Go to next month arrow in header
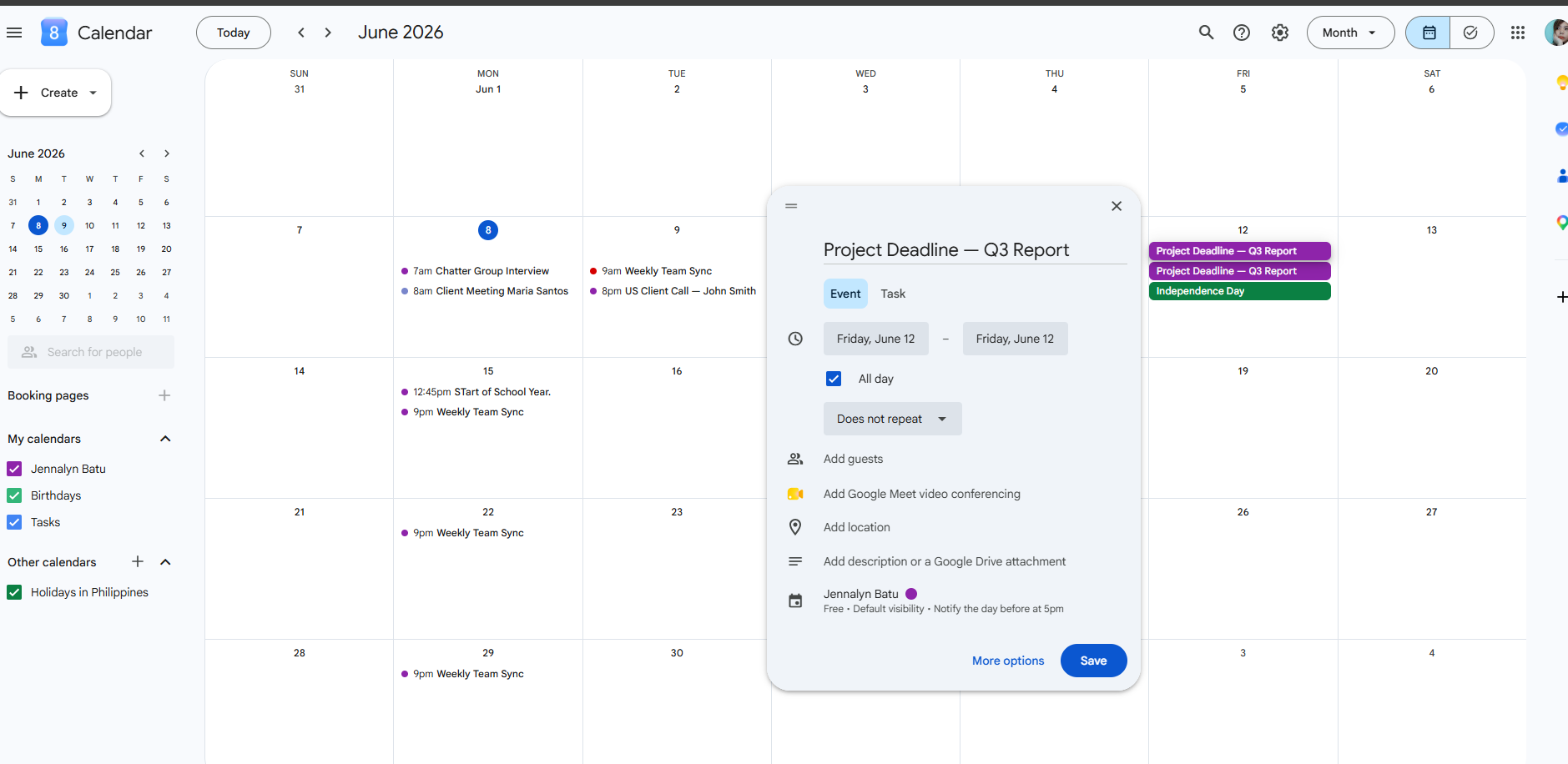Screen dimensions: 1568x764 (328, 33)
